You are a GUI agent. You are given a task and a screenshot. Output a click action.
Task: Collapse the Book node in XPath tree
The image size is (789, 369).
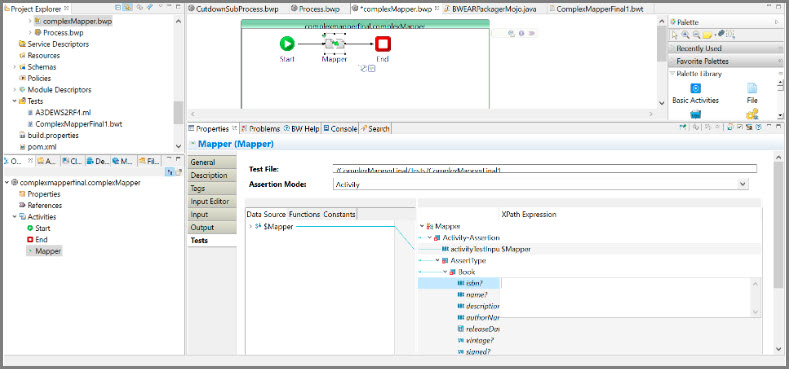pos(445,272)
